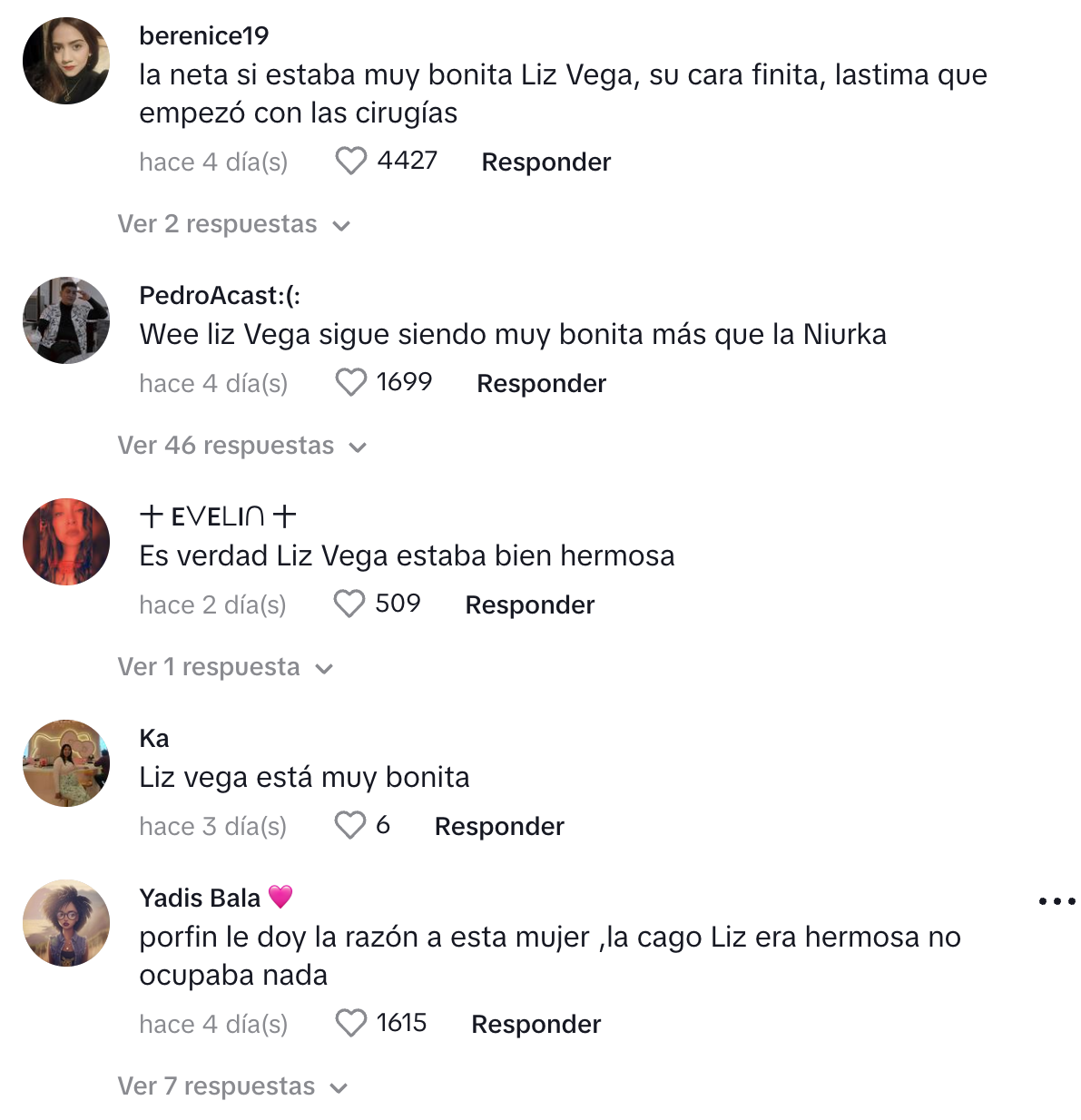Tap the heart on EVELIN's comment
This screenshot has width=1081, height=1120.
tap(349, 604)
